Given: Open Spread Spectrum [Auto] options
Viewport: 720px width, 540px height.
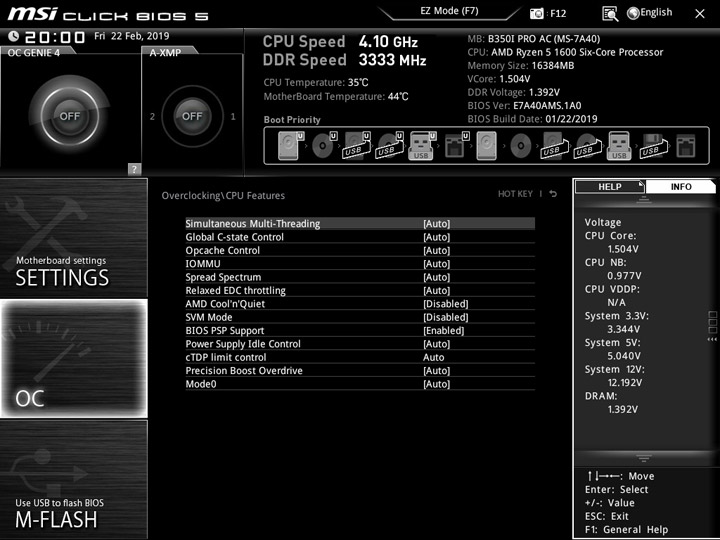Looking at the screenshot, I should (436, 277).
